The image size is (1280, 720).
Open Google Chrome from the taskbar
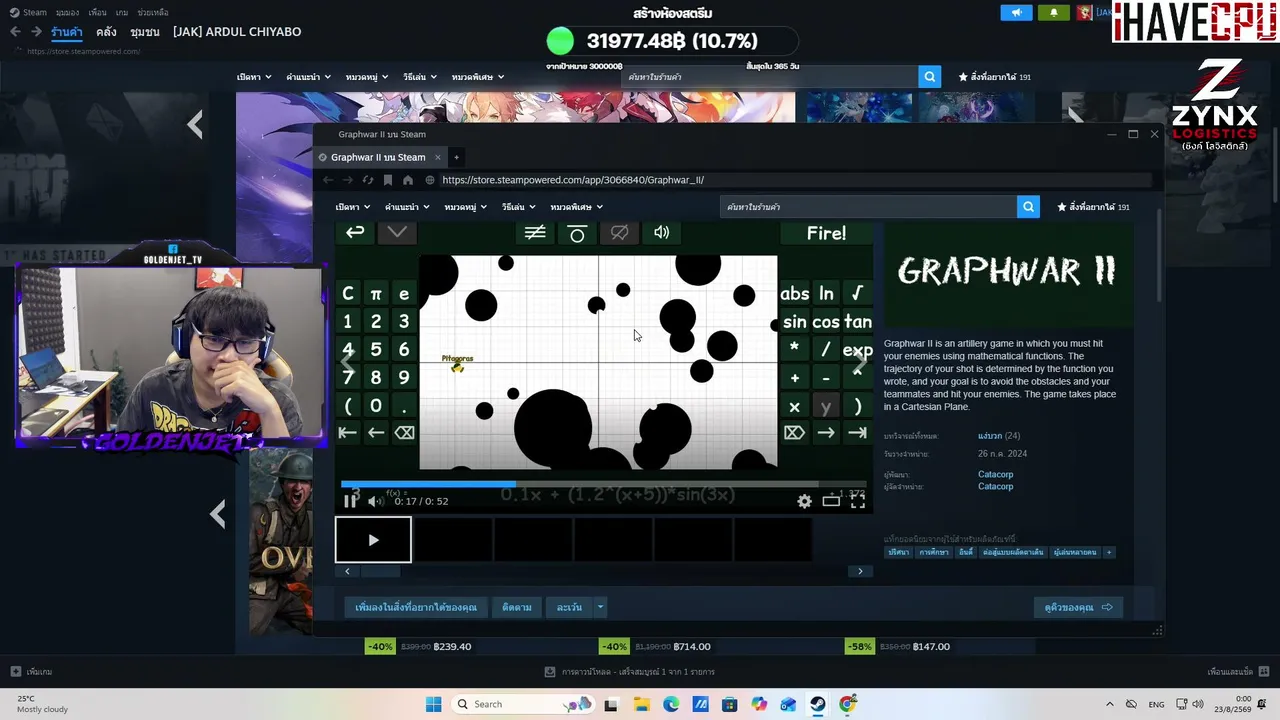pos(848,704)
